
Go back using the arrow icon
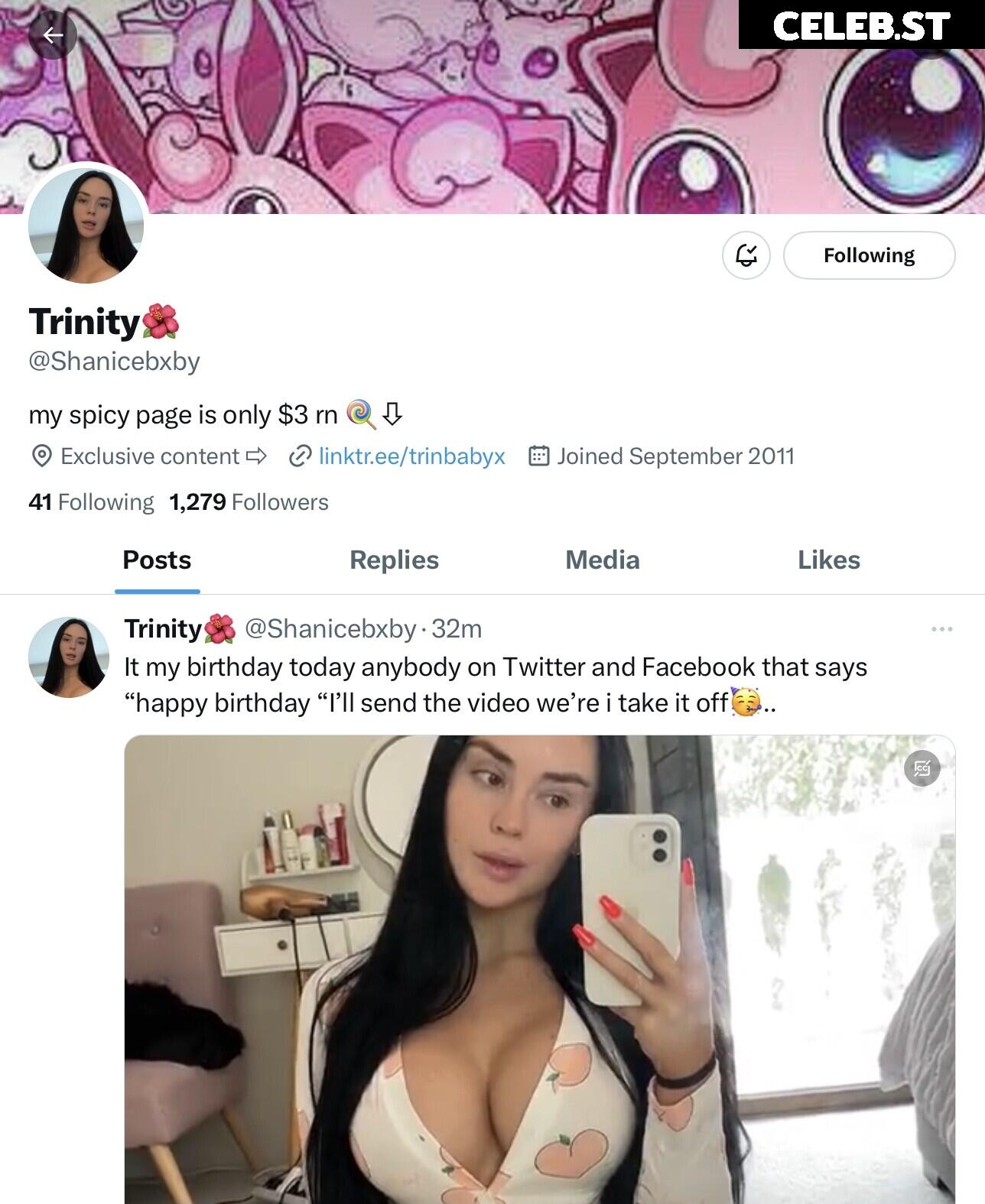pyautogui.click(x=53, y=35)
